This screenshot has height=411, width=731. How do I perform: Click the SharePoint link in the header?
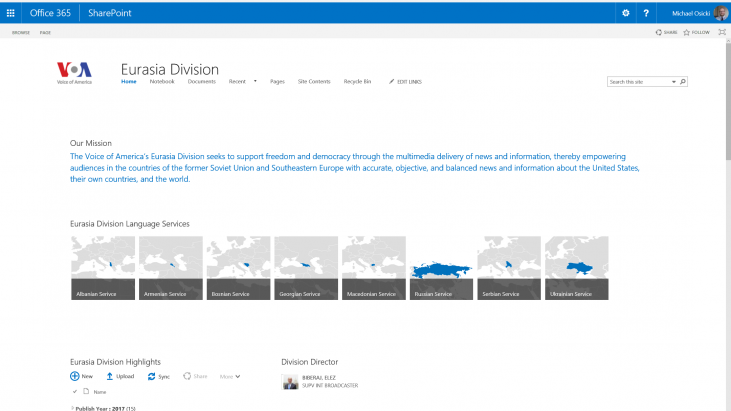point(110,13)
